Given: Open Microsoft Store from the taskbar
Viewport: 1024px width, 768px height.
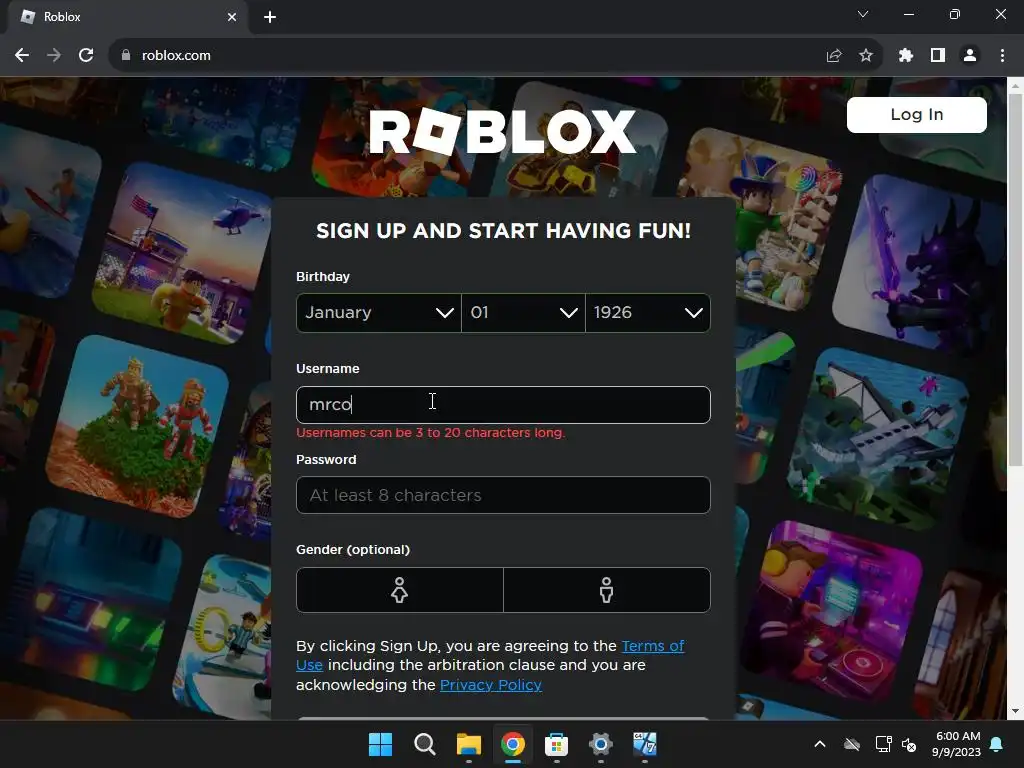Looking at the screenshot, I should click(556, 744).
